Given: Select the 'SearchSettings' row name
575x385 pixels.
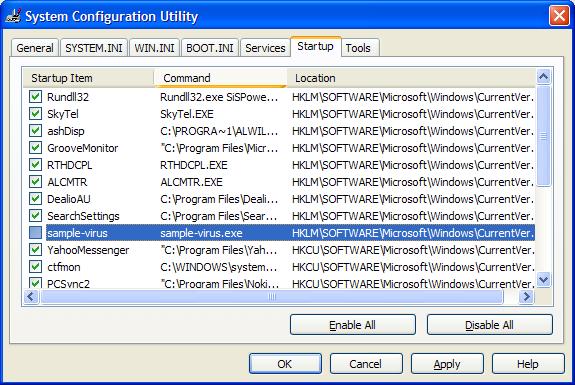Looking at the screenshot, I should (83, 216).
